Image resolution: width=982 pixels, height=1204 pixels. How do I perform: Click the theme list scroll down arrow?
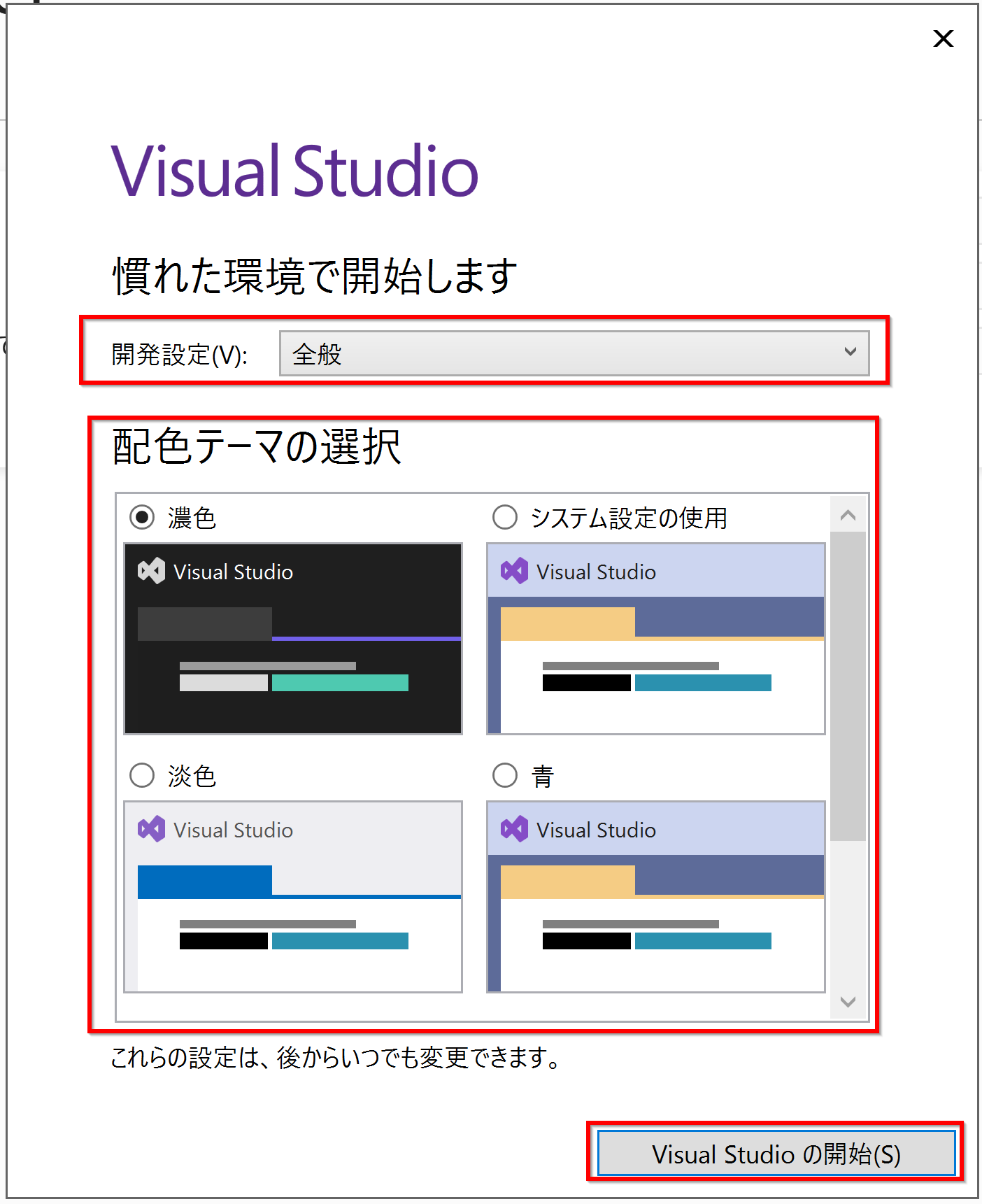point(848,1002)
